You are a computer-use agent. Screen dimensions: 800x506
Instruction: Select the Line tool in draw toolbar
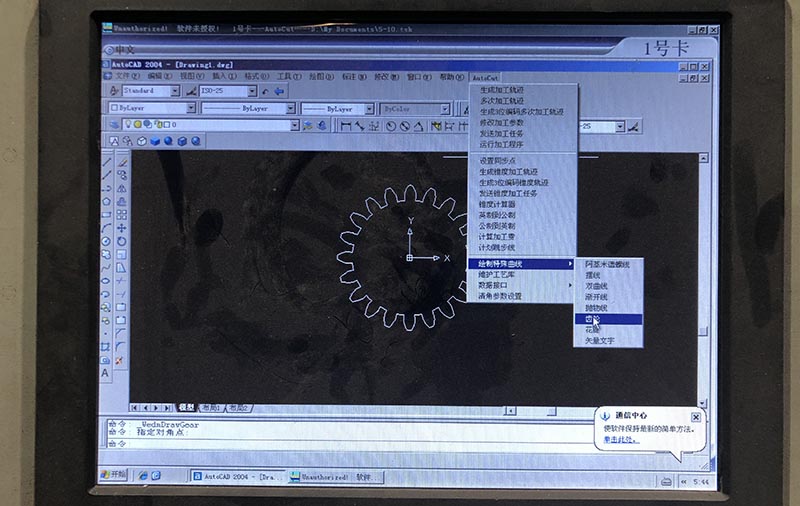click(107, 160)
